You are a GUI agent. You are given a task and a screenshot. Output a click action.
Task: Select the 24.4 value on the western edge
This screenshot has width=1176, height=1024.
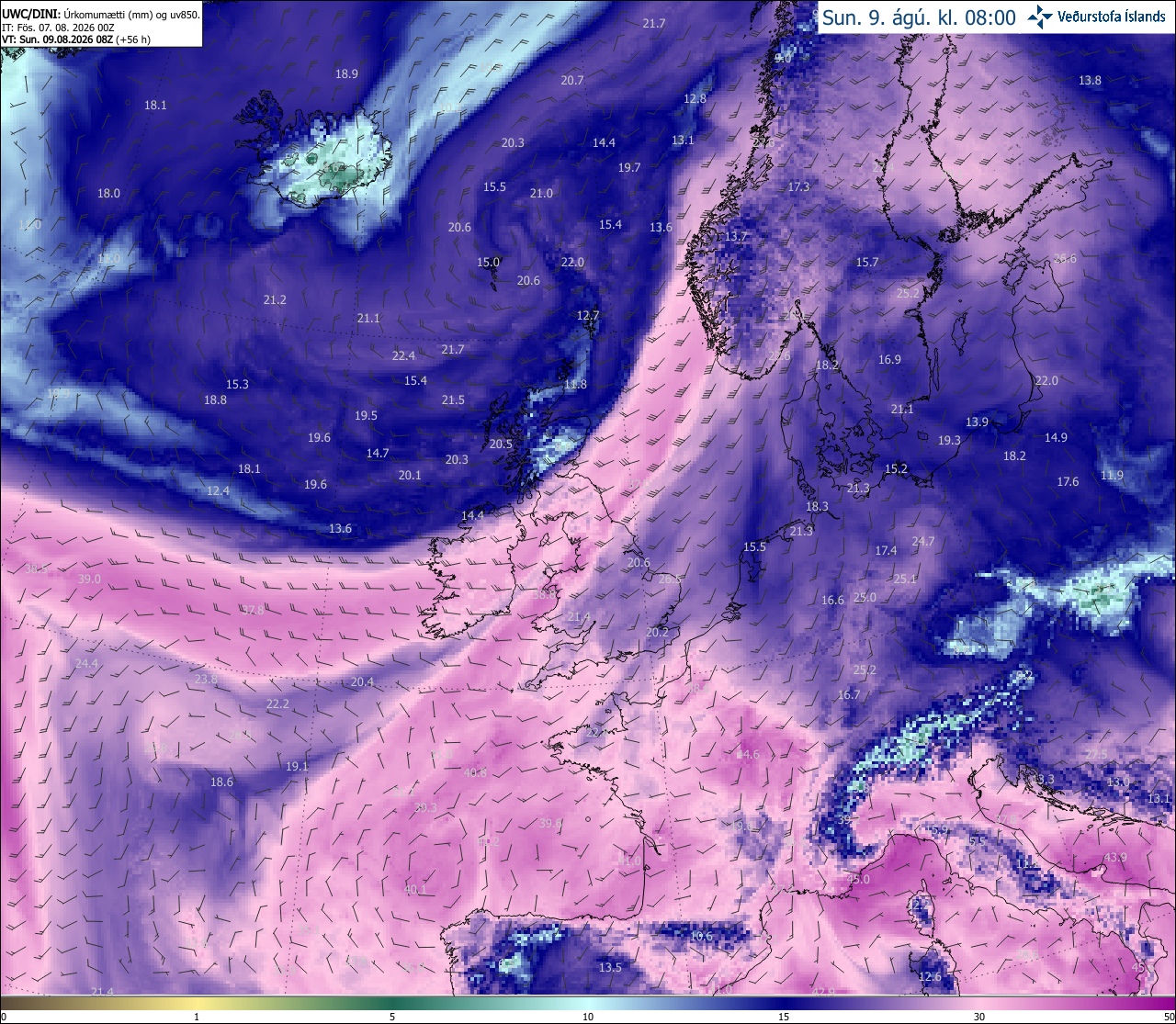click(86, 664)
